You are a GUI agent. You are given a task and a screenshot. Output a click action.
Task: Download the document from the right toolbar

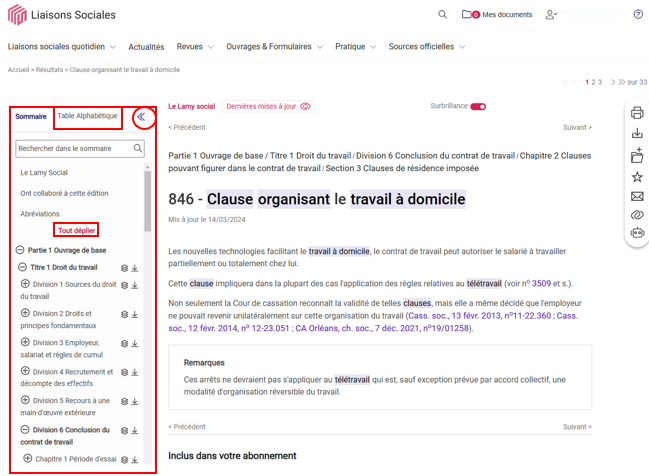637,133
